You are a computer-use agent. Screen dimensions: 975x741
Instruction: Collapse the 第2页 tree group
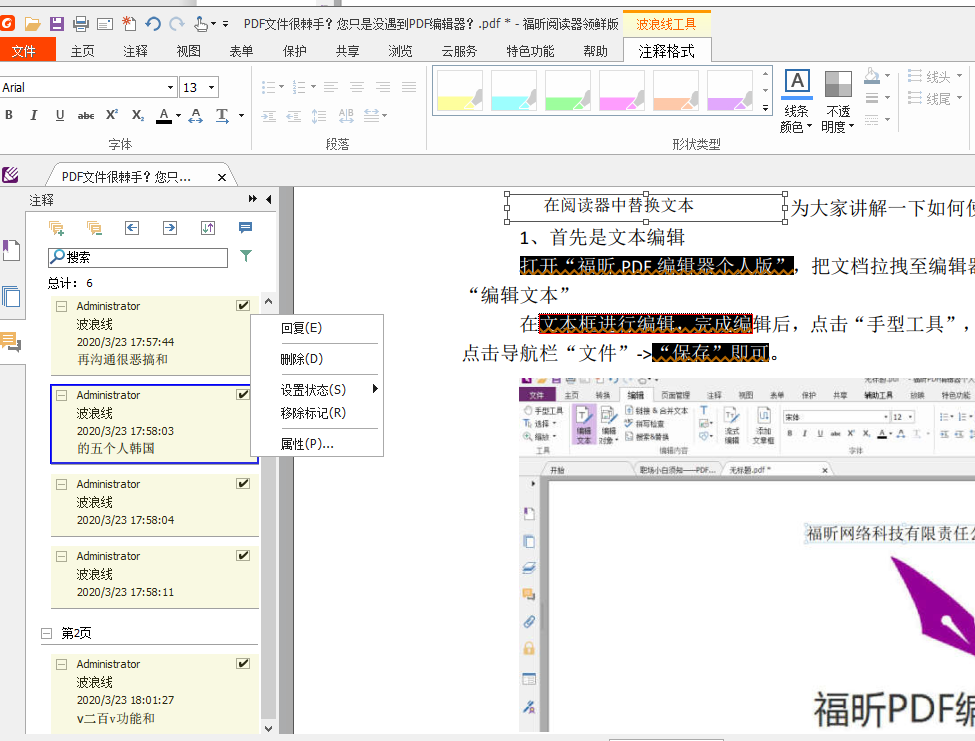(47, 634)
